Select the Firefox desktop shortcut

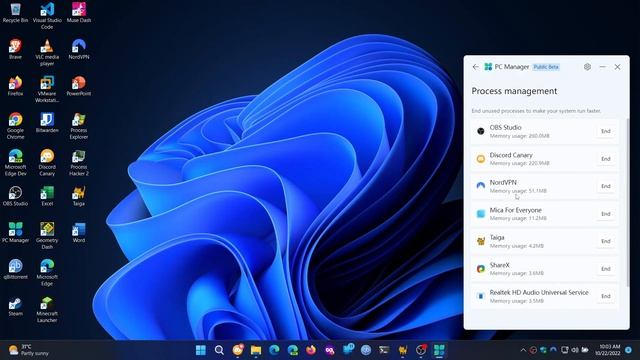[x=16, y=86]
